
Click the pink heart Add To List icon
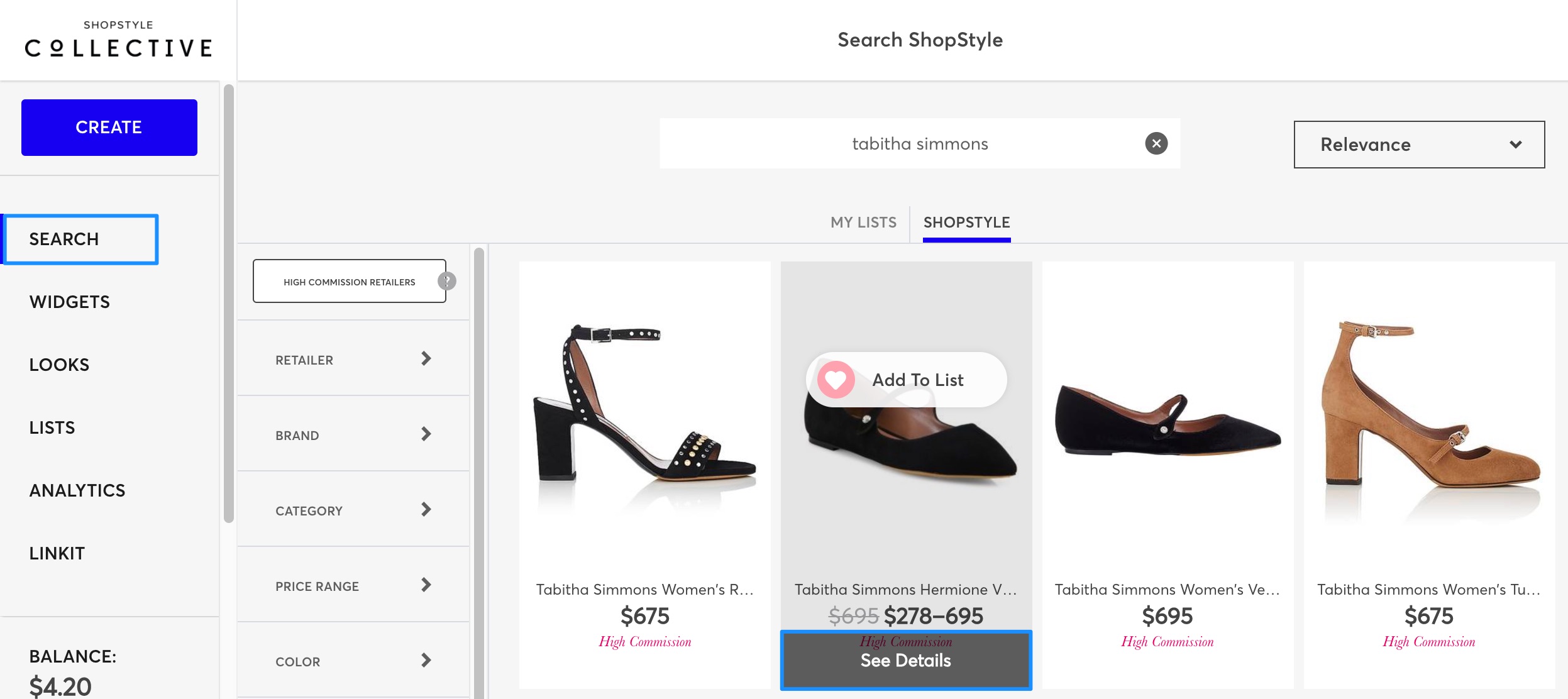[x=836, y=380]
